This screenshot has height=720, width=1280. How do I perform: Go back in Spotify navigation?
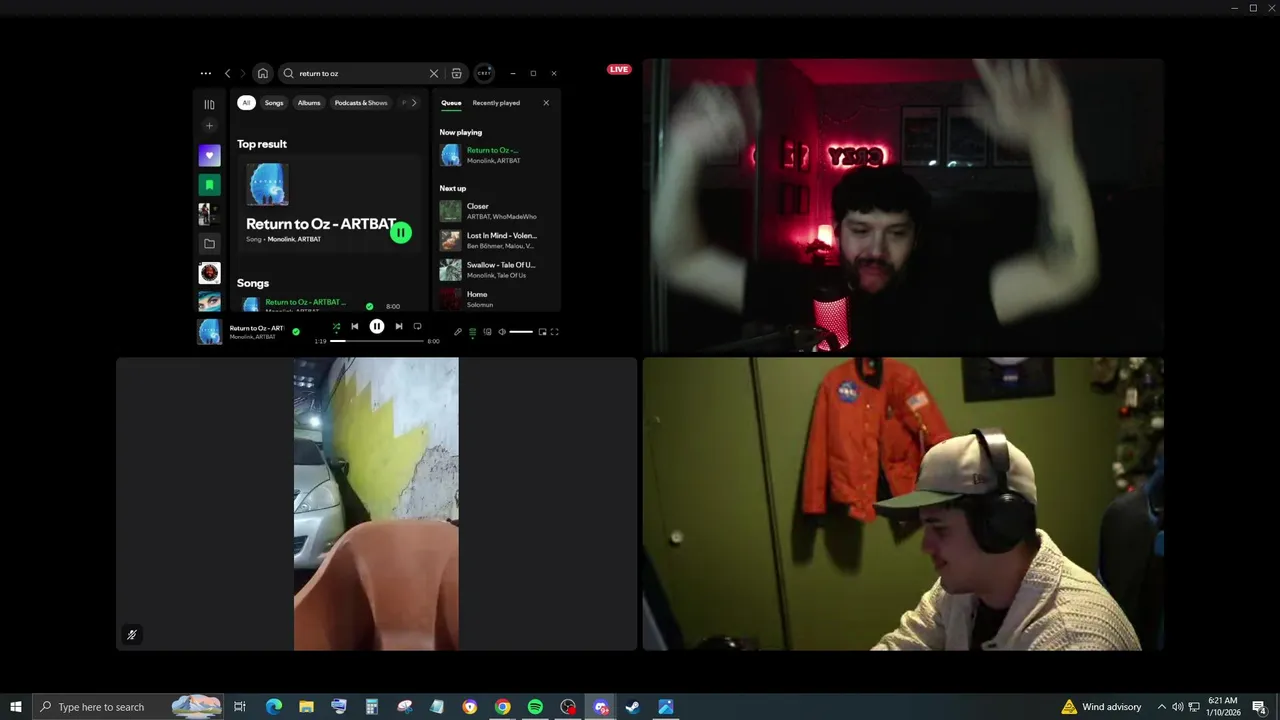[x=227, y=73]
